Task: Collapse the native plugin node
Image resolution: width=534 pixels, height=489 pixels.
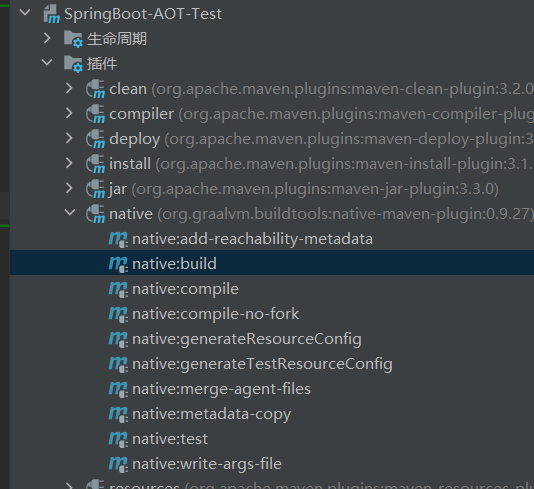Action: point(70,212)
